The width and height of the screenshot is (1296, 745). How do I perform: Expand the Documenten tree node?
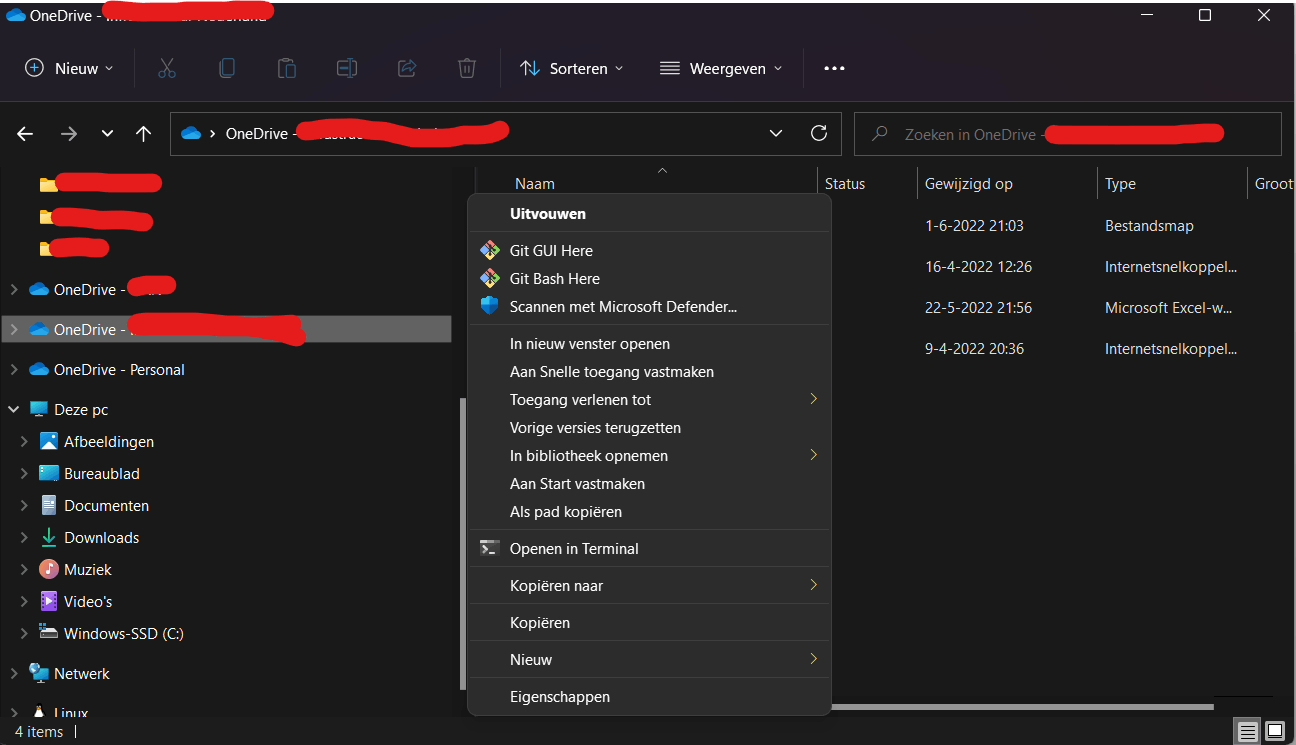24,505
